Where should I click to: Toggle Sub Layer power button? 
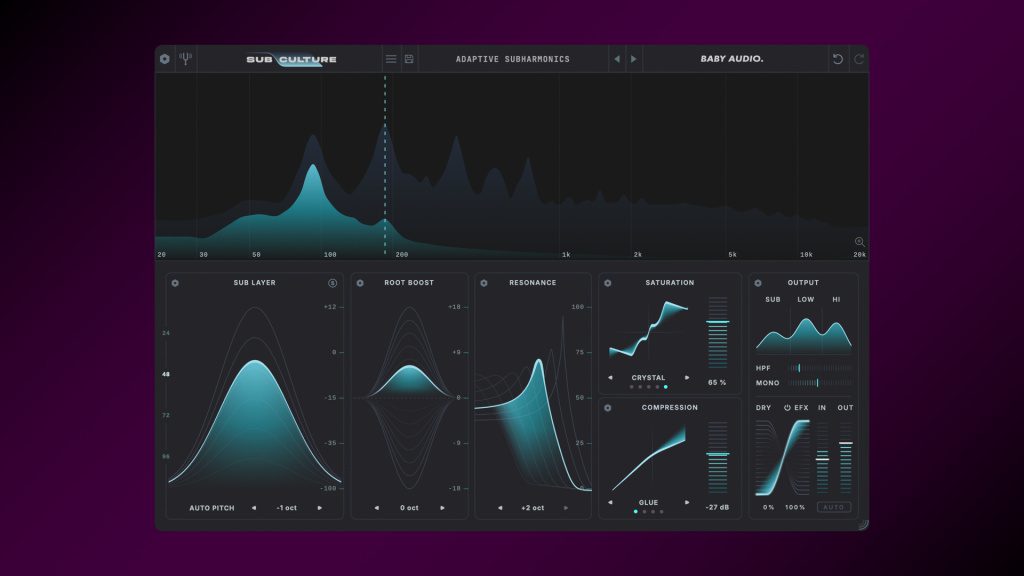[175, 283]
